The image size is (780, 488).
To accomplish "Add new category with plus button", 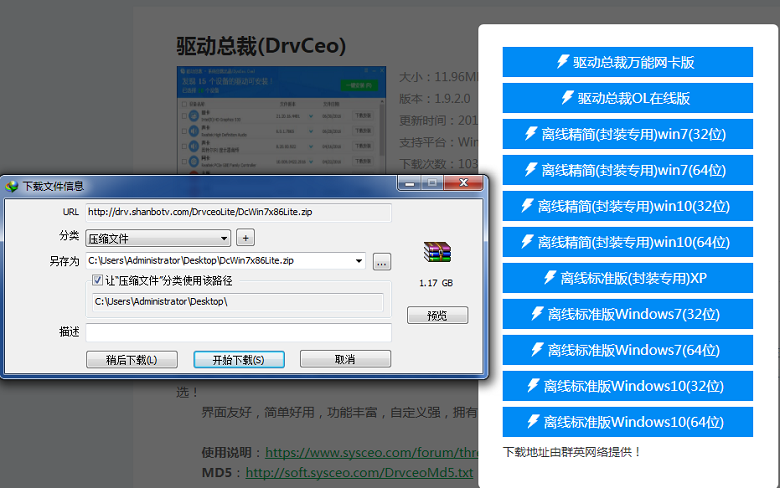I will (x=245, y=238).
